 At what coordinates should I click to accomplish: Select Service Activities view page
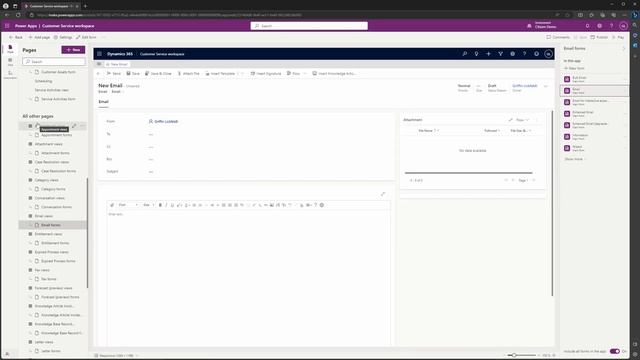pyautogui.click(x=51, y=90)
